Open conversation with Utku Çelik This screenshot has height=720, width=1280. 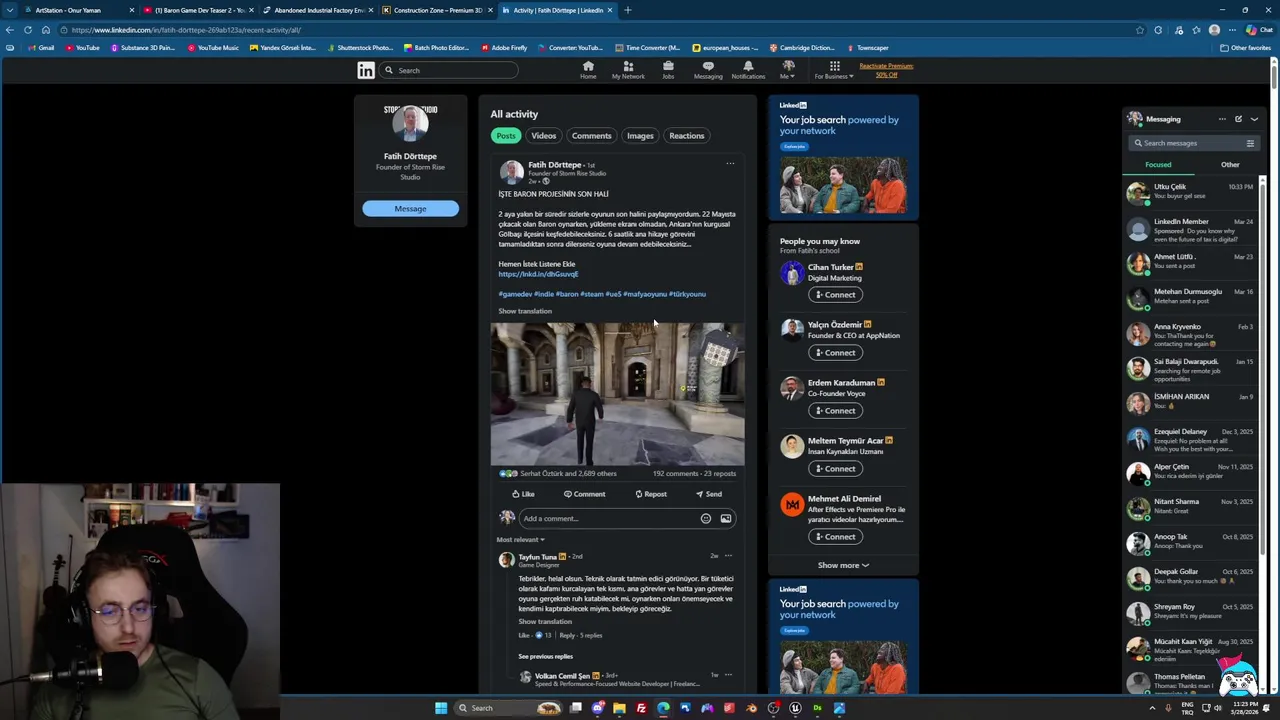point(1191,192)
